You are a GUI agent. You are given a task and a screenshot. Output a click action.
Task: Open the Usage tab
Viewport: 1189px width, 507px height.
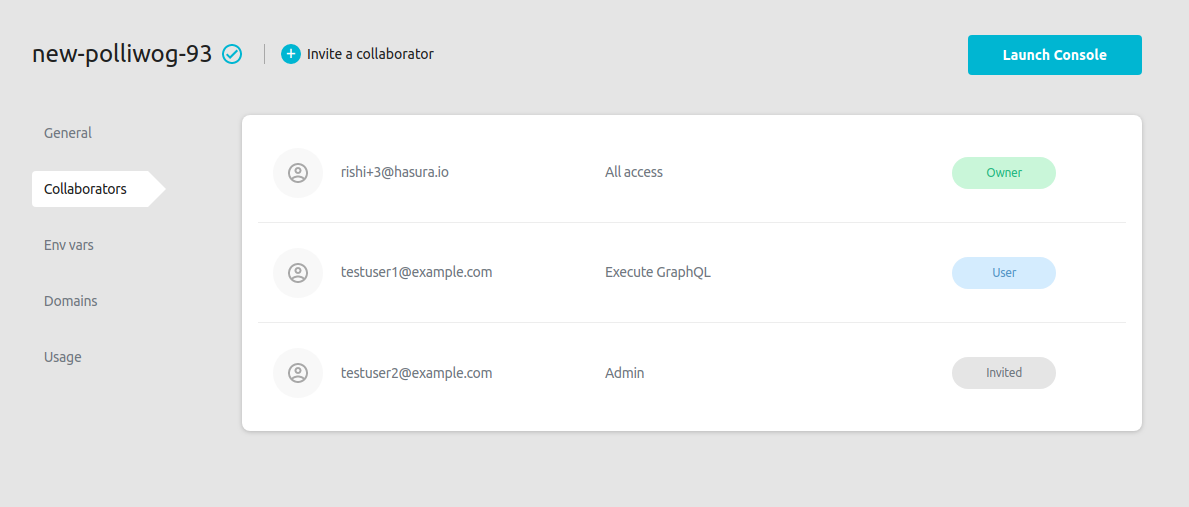coord(63,357)
